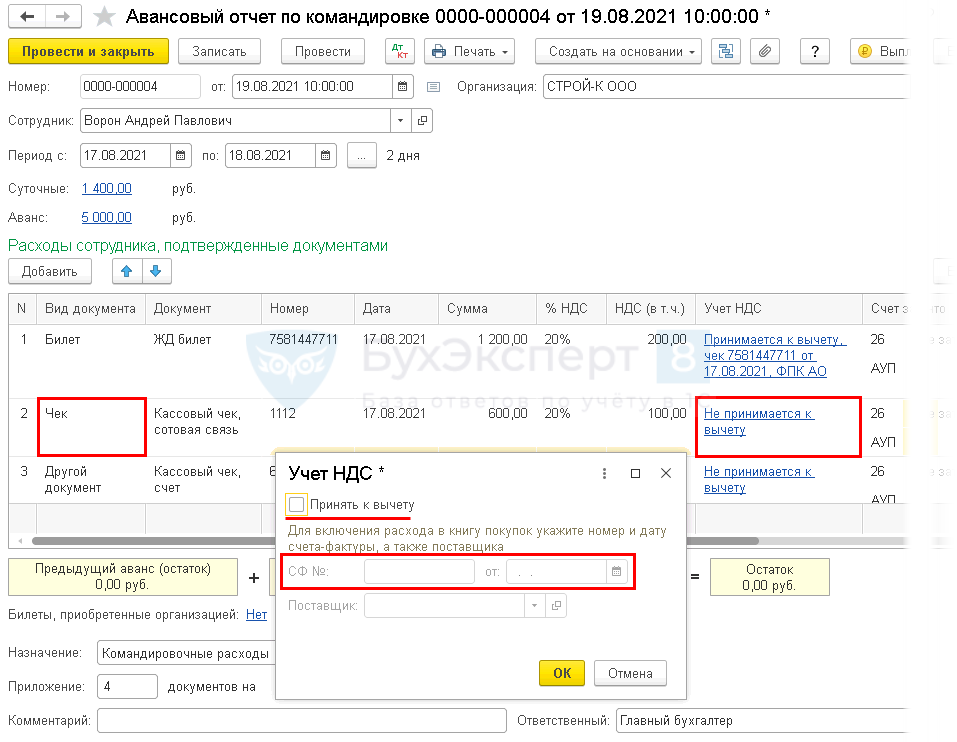
Task: Mark document as favorite with star
Action: click(x=103, y=17)
